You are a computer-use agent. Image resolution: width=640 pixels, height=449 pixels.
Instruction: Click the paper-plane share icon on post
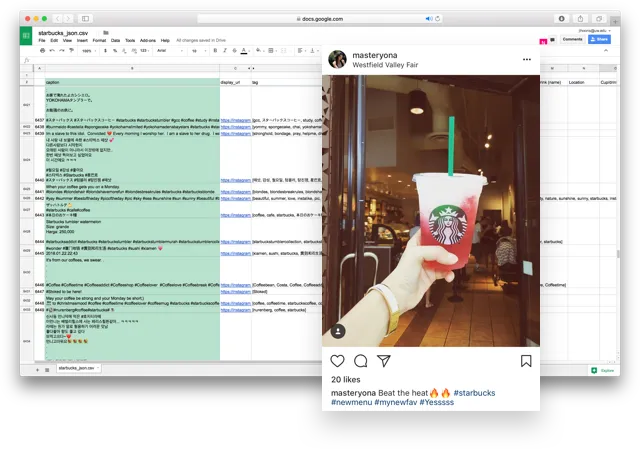point(384,361)
